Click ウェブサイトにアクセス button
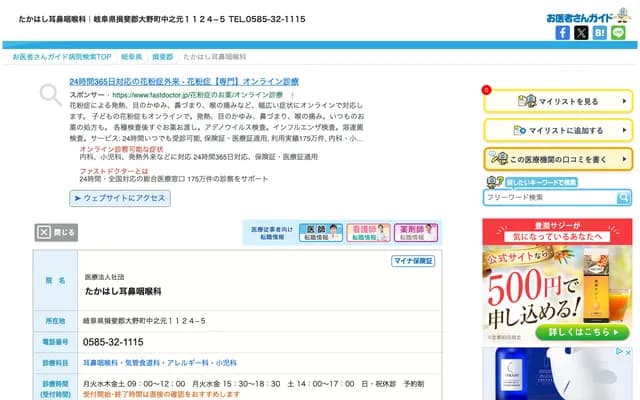 [120, 198]
